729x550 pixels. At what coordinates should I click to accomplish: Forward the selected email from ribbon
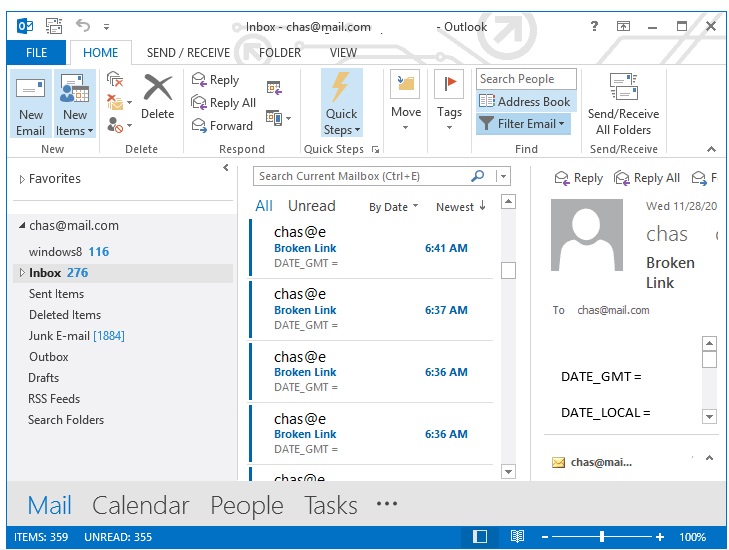click(x=222, y=126)
